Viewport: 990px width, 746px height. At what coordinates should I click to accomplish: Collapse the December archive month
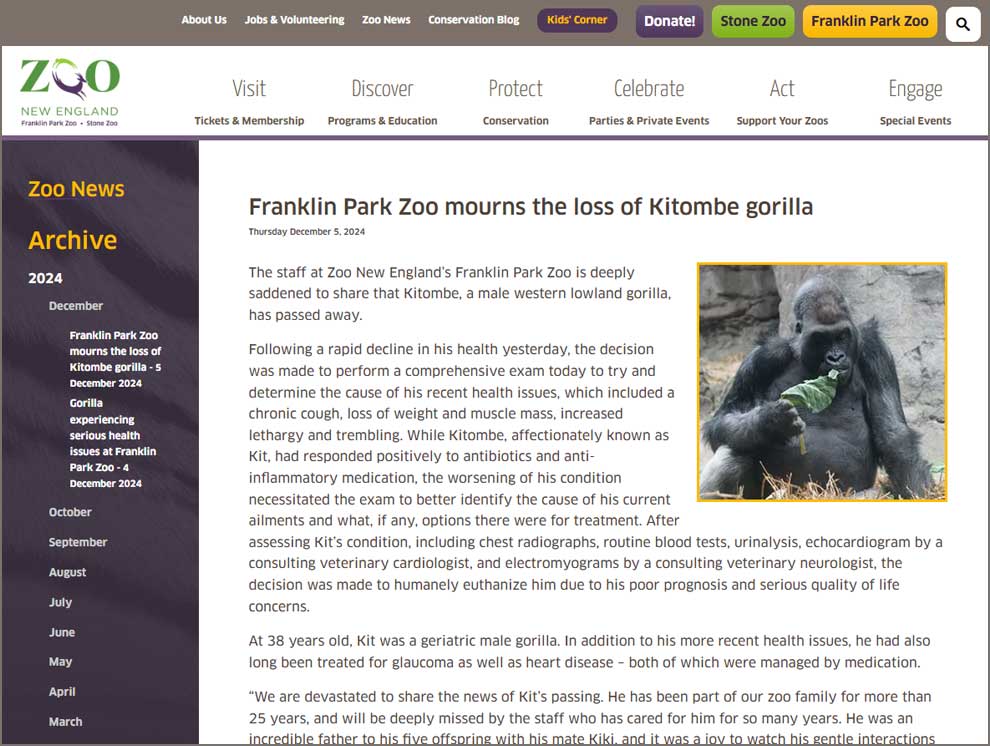(76, 306)
